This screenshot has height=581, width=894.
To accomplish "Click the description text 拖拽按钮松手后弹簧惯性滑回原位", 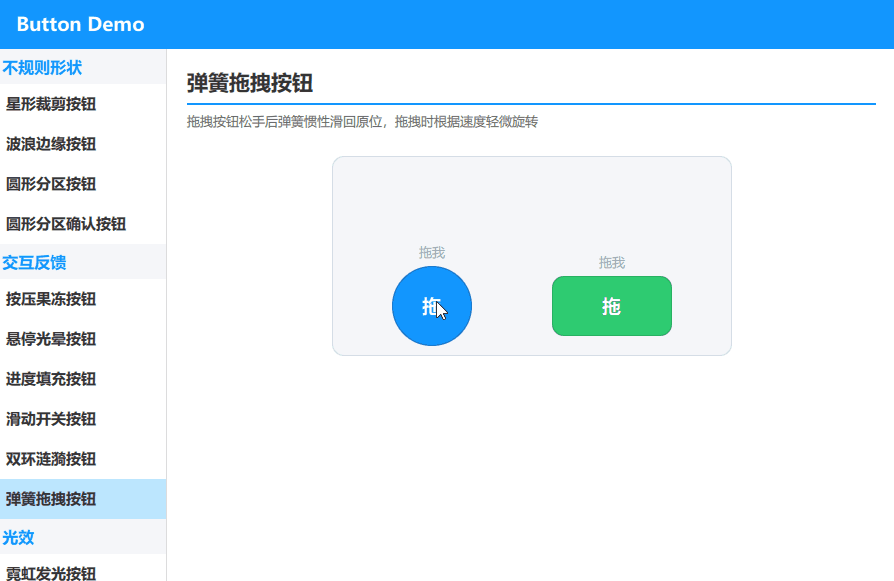I will click(x=285, y=121).
